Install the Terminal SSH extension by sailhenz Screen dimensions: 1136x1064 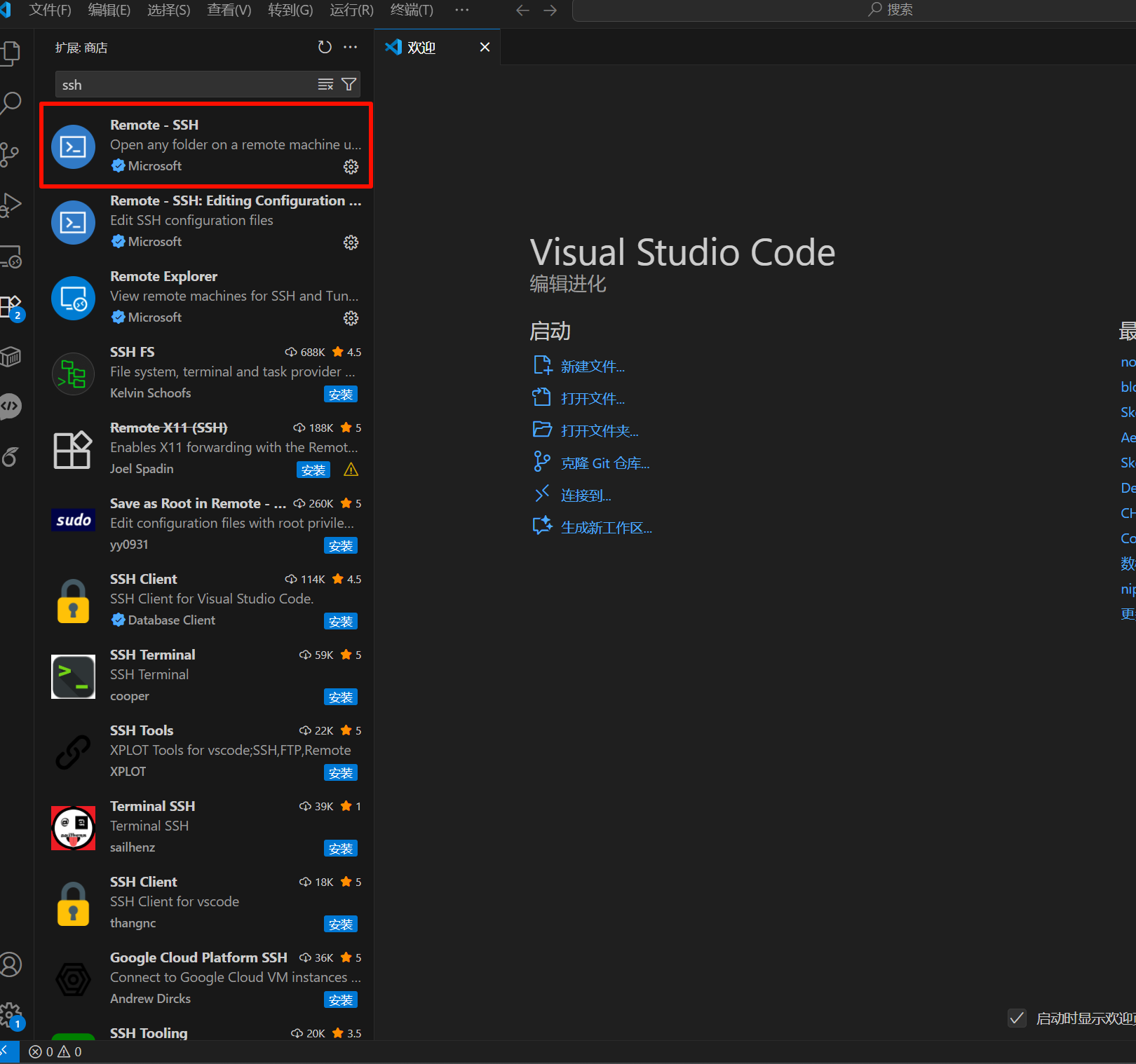pyautogui.click(x=341, y=848)
